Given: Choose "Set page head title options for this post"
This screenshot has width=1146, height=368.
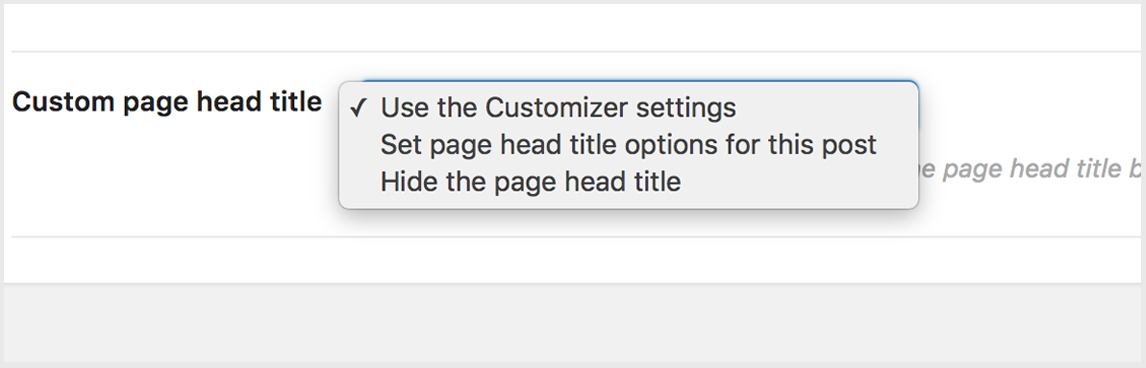Looking at the screenshot, I should [x=629, y=145].
